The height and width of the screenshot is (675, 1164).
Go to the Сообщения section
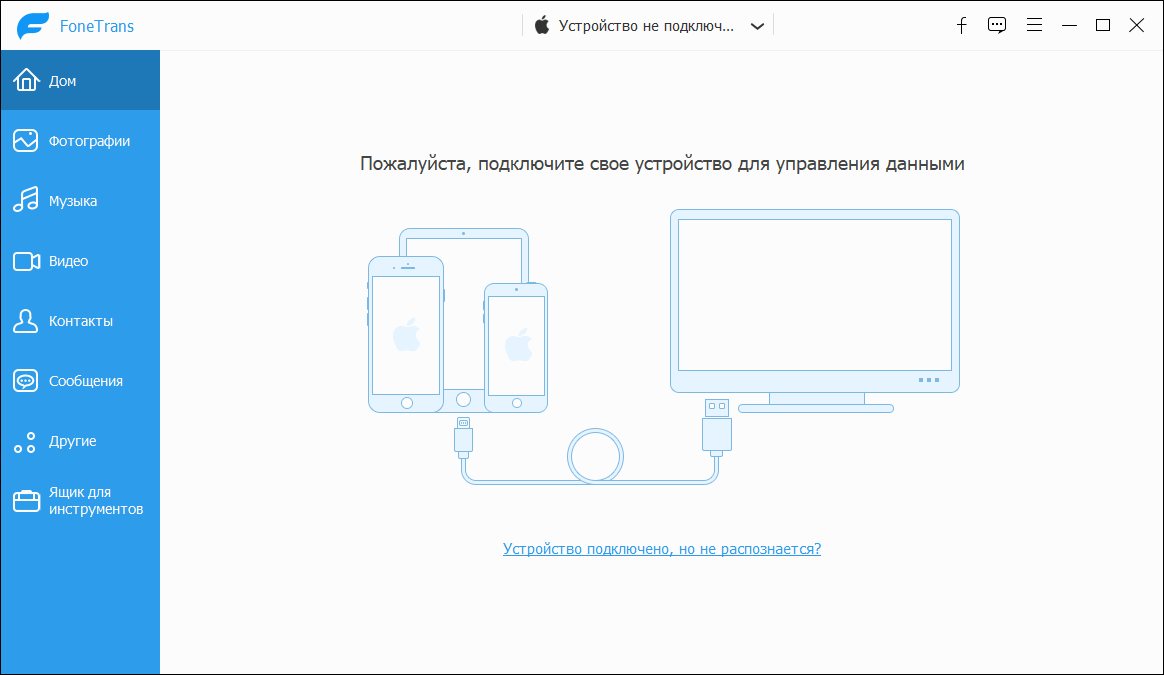[x=85, y=381]
